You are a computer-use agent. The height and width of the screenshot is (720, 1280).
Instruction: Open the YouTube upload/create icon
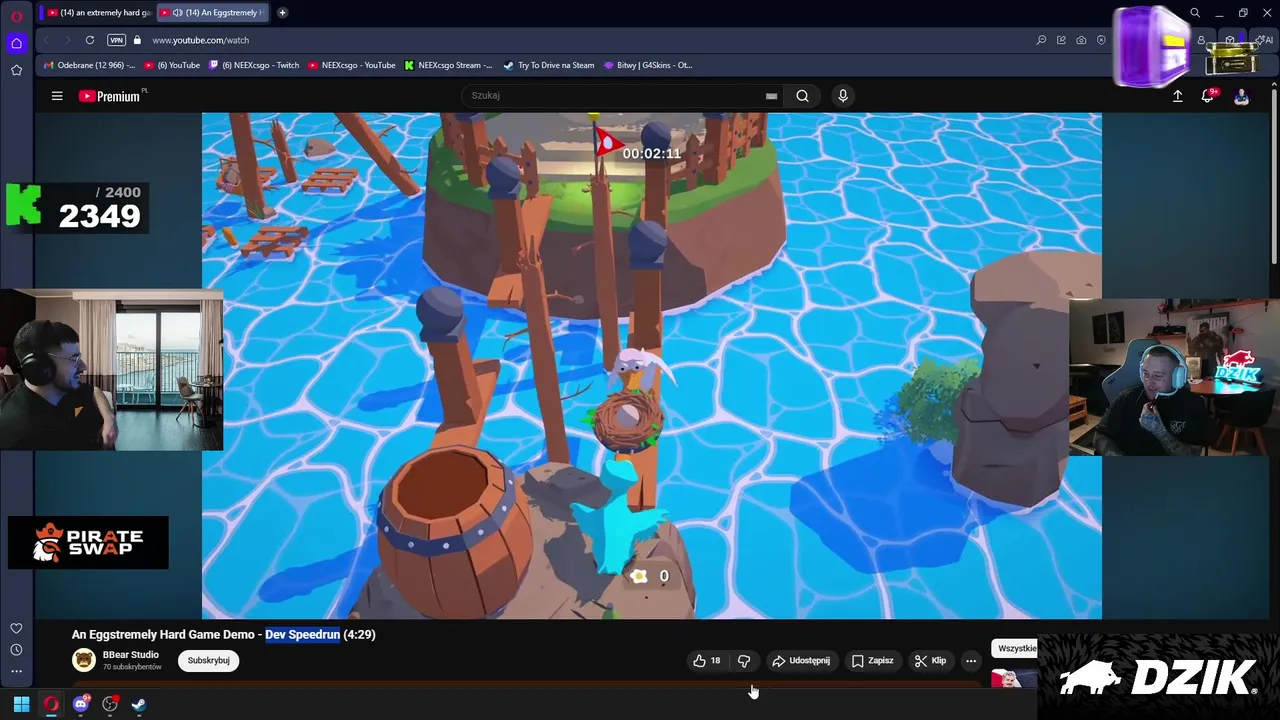[1177, 96]
